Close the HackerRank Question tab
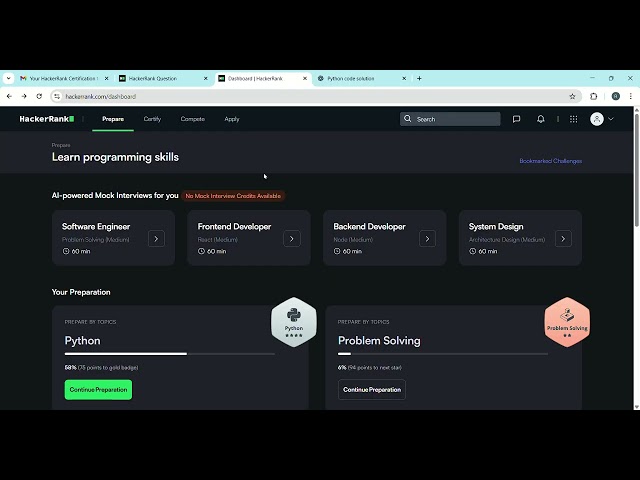This screenshot has height=480, width=640. coord(206,78)
